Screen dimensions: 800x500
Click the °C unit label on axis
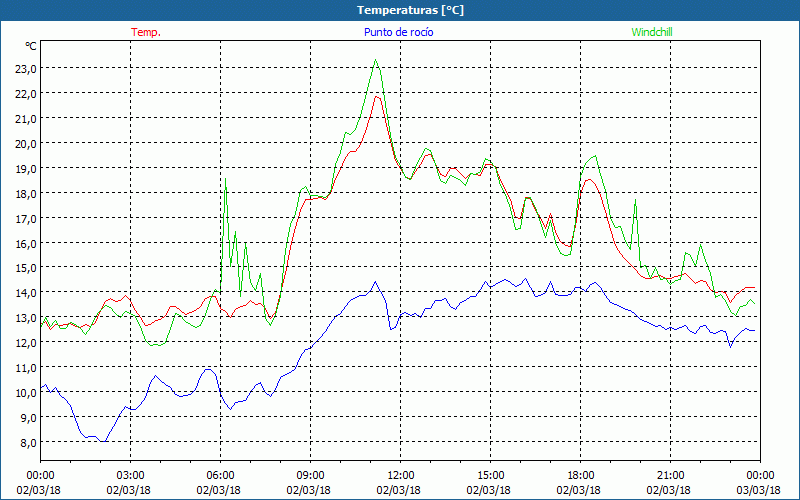point(31,46)
